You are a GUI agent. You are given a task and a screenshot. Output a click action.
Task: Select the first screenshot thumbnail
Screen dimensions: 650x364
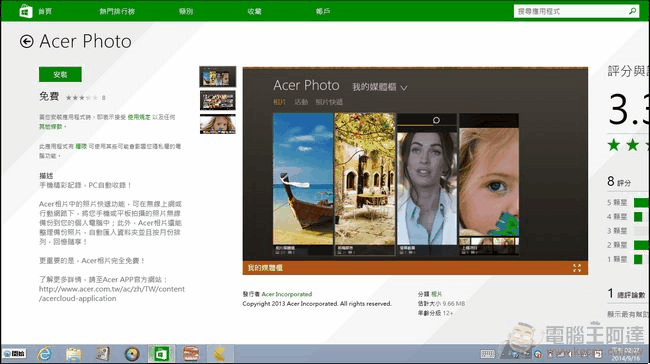pos(218,77)
